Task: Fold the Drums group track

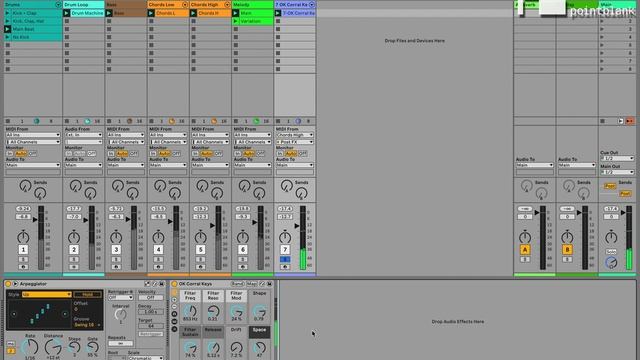Action: 58,4
